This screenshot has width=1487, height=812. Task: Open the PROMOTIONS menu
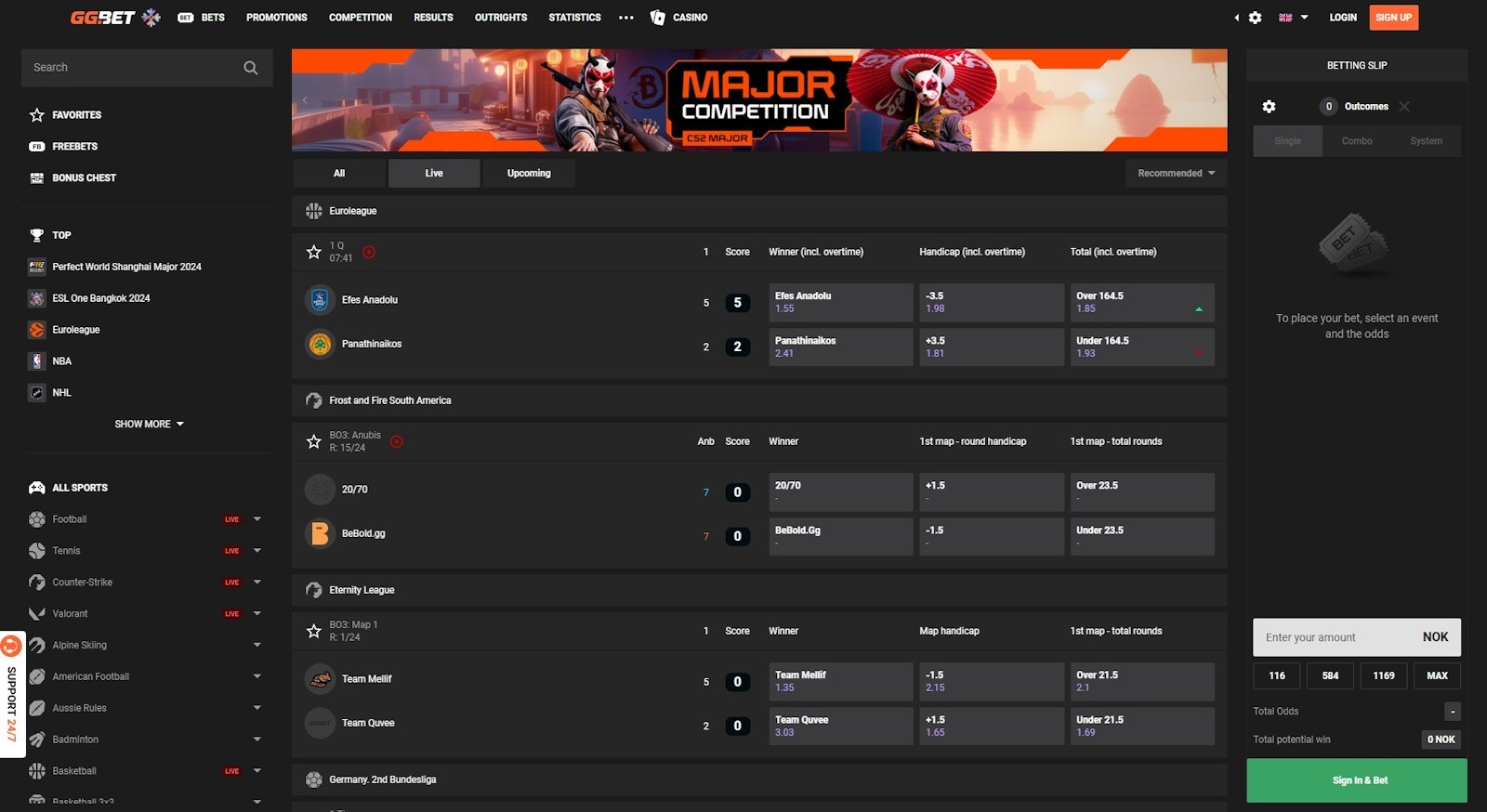[x=277, y=18]
